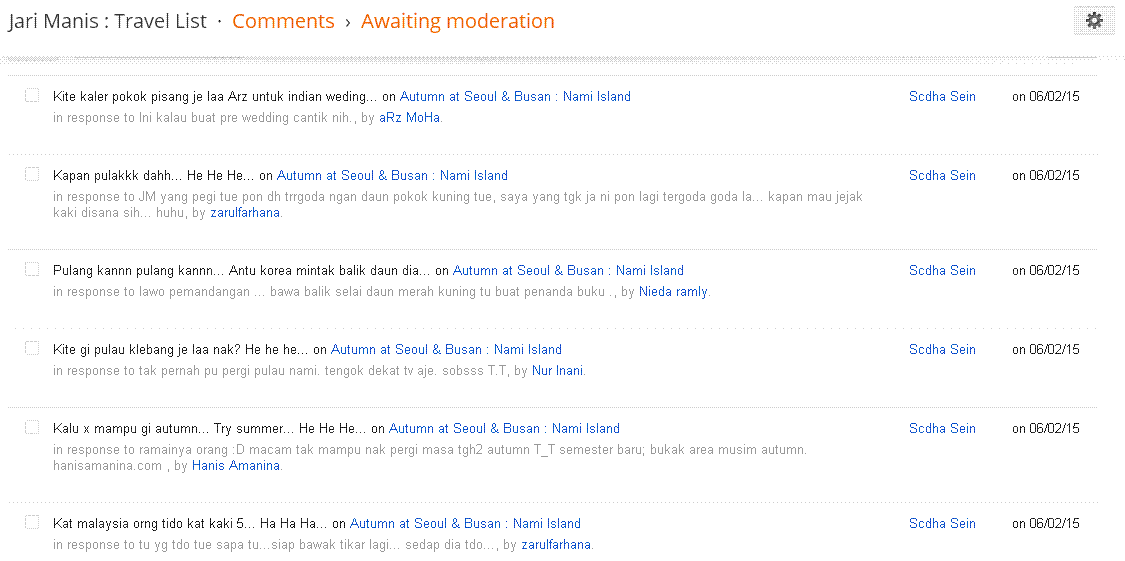Click Scdha Sein in the first row

942,96
